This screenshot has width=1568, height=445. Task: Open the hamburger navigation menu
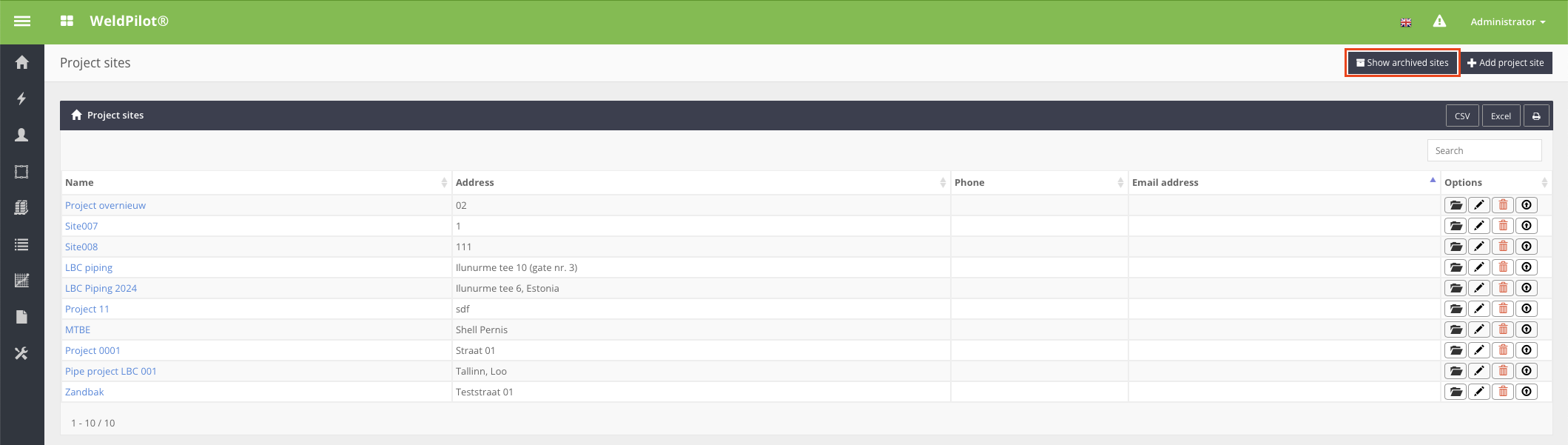click(22, 21)
